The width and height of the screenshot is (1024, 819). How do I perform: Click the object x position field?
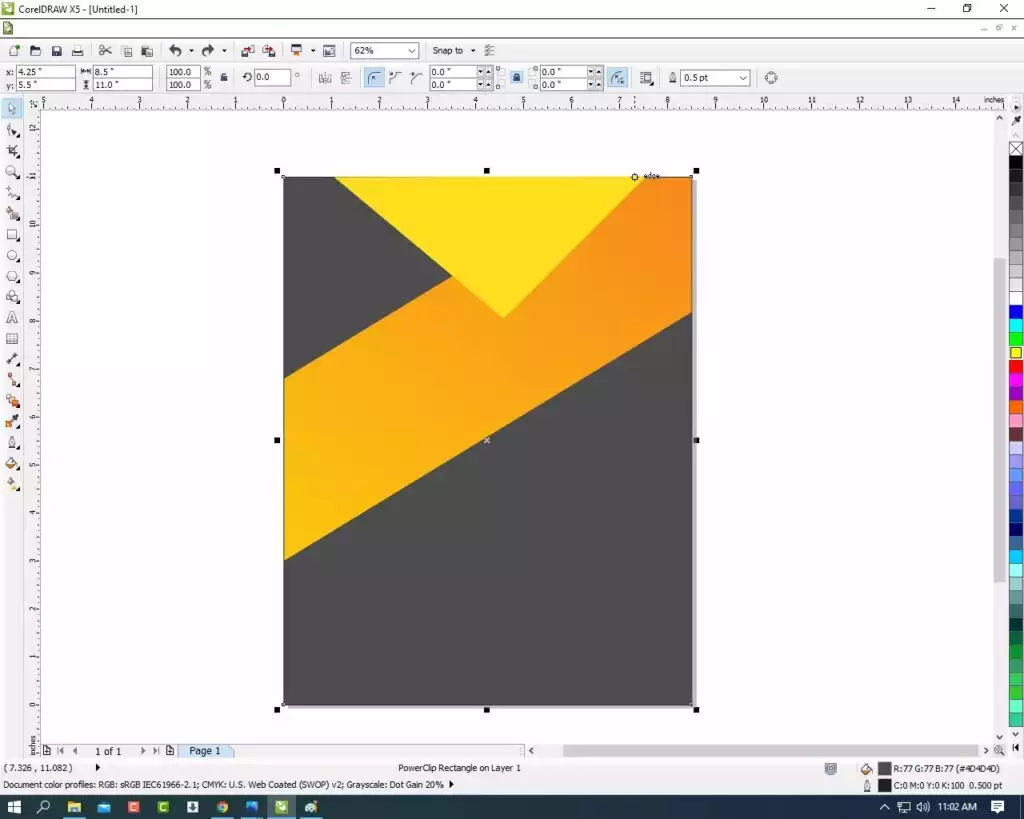pos(46,72)
